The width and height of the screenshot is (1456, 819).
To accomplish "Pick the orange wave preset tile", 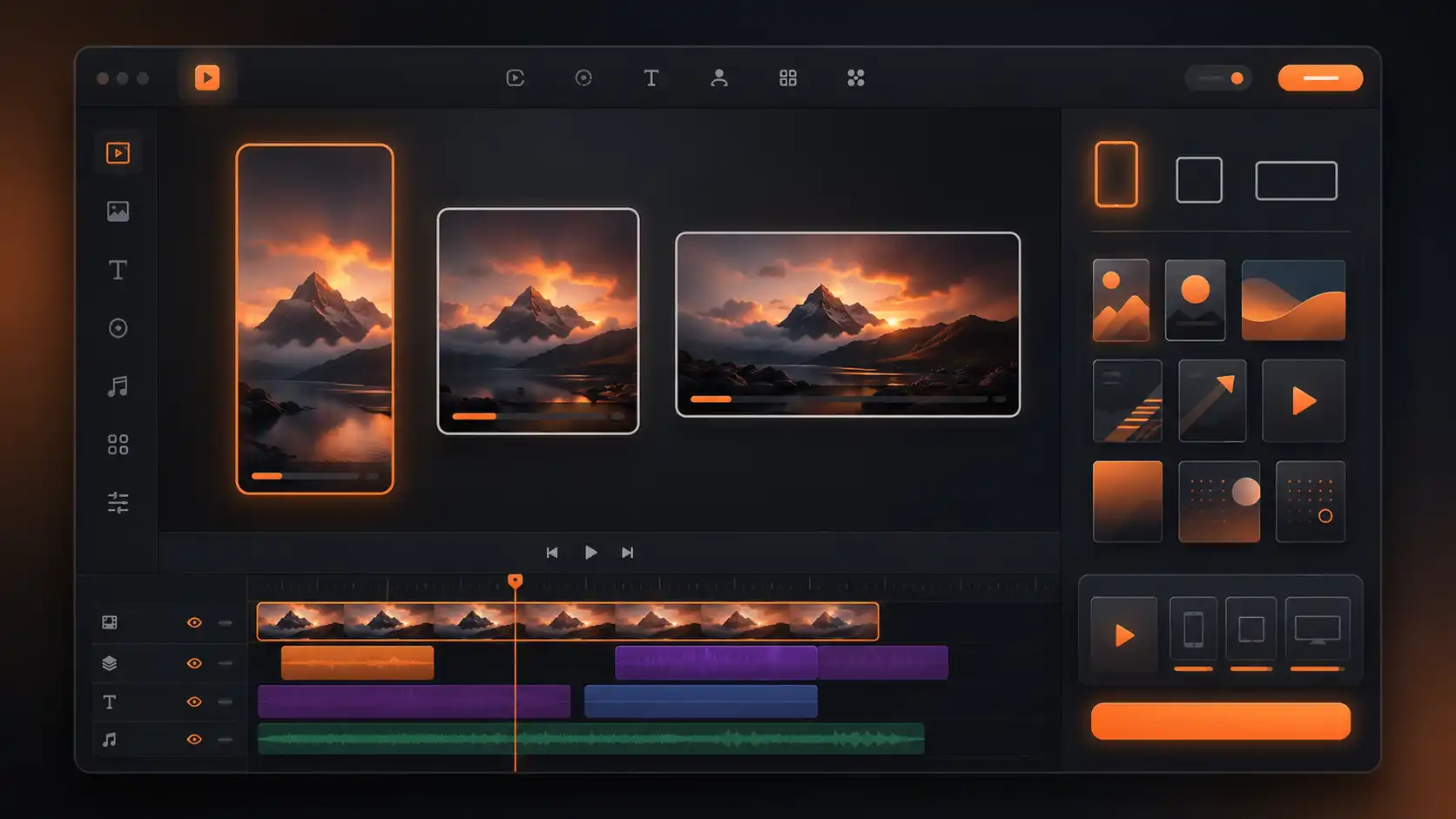I will [x=1293, y=300].
